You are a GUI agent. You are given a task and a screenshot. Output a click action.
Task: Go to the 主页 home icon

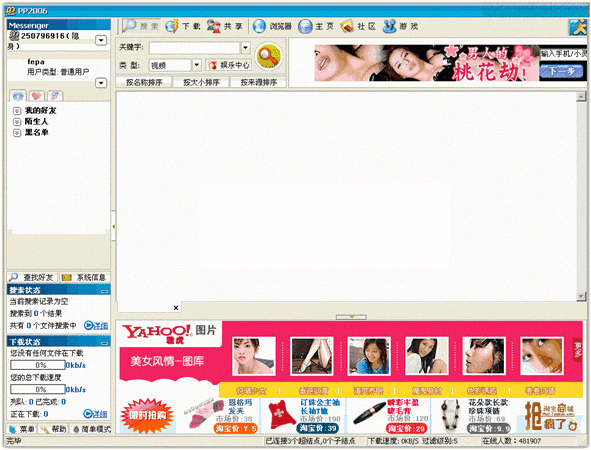[x=317, y=26]
